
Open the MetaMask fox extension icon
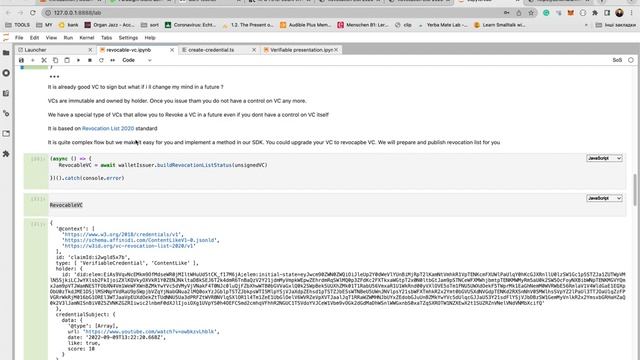coord(571,13)
